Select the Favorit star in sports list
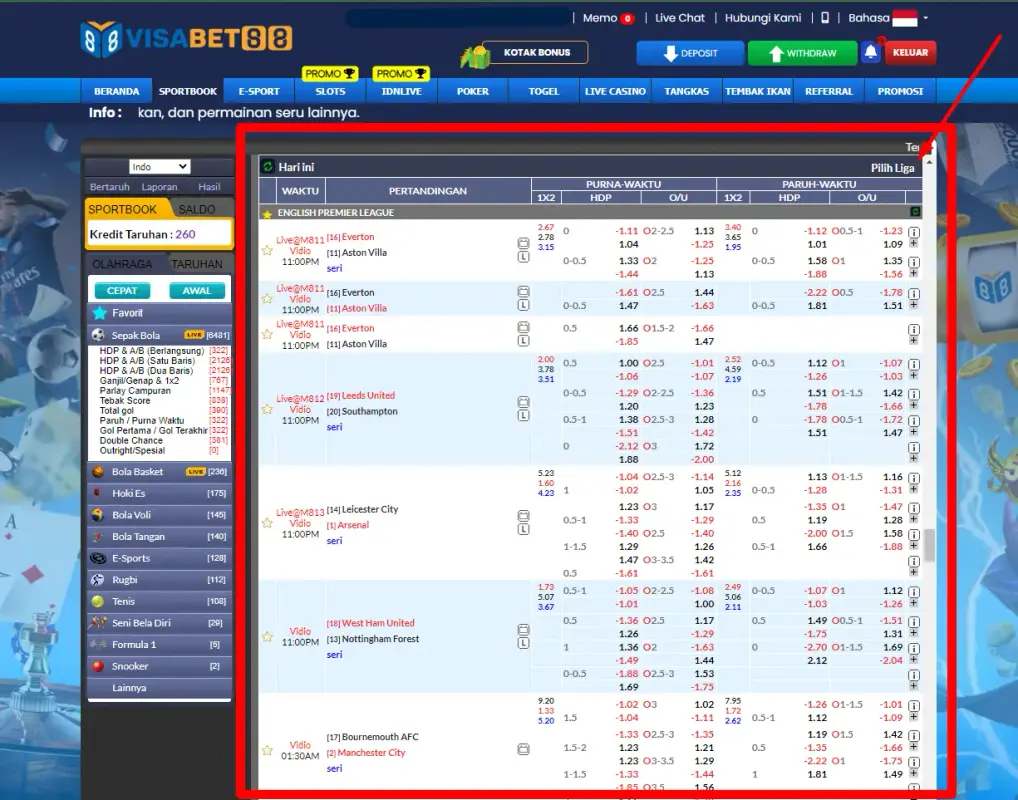The image size is (1018, 800). (99, 313)
